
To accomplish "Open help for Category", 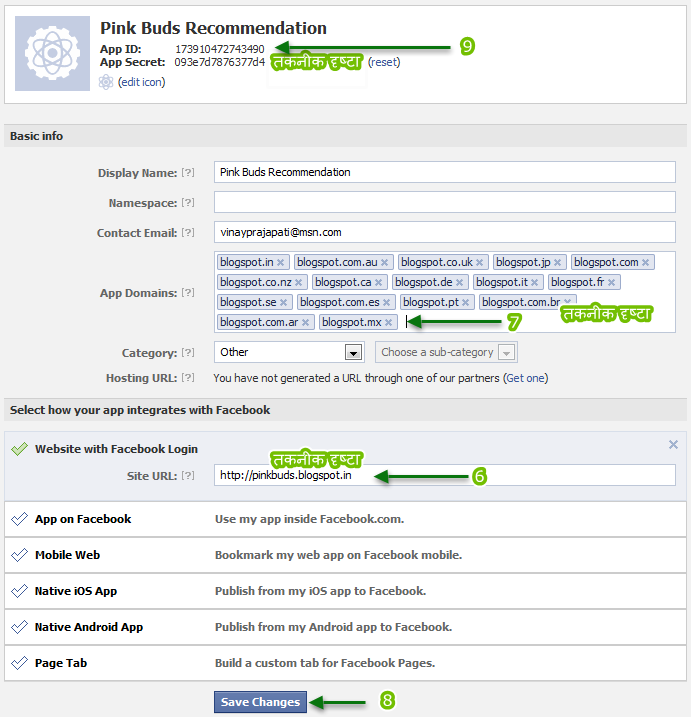I will pyautogui.click(x=187, y=353).
